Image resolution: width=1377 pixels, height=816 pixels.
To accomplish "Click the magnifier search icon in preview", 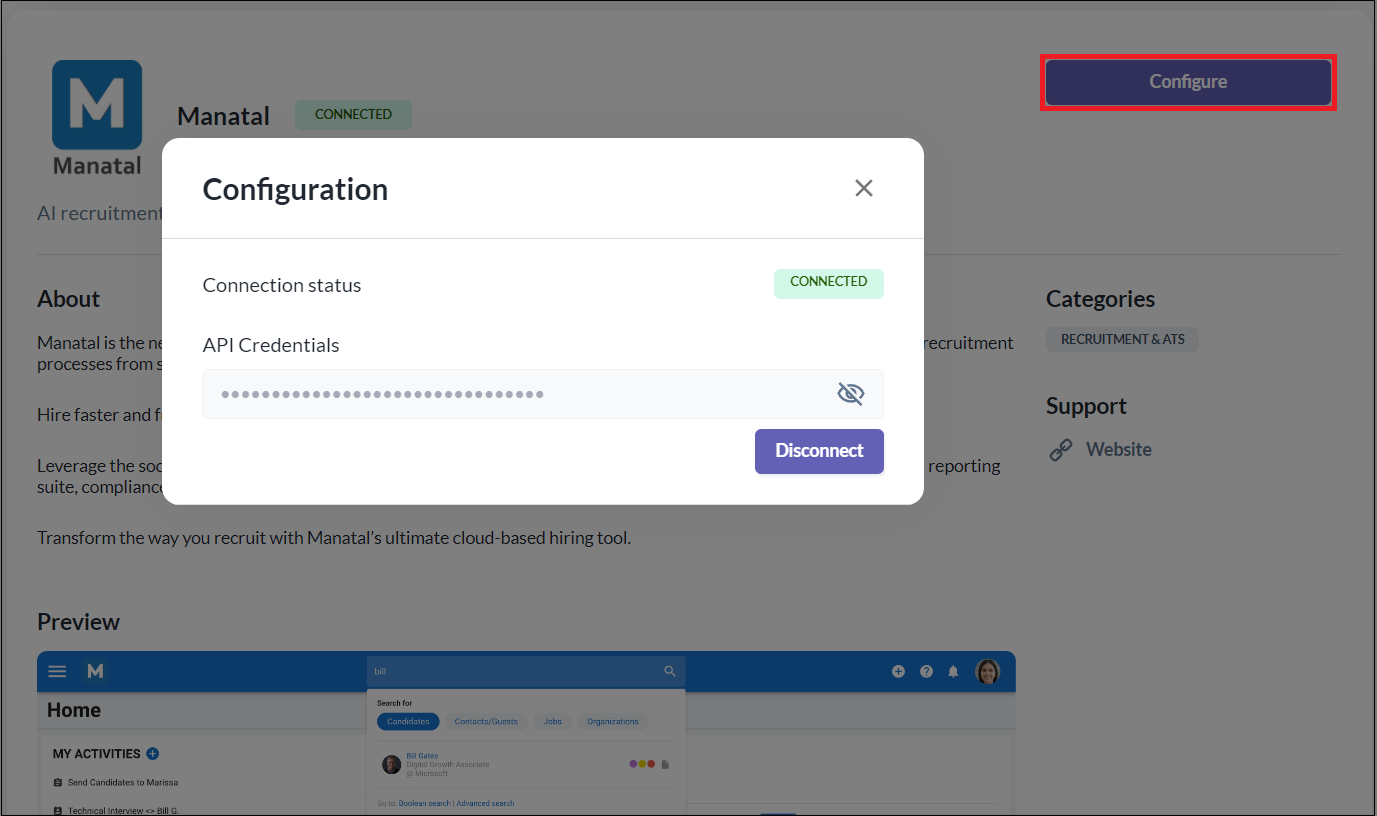I will pos(670,672).
